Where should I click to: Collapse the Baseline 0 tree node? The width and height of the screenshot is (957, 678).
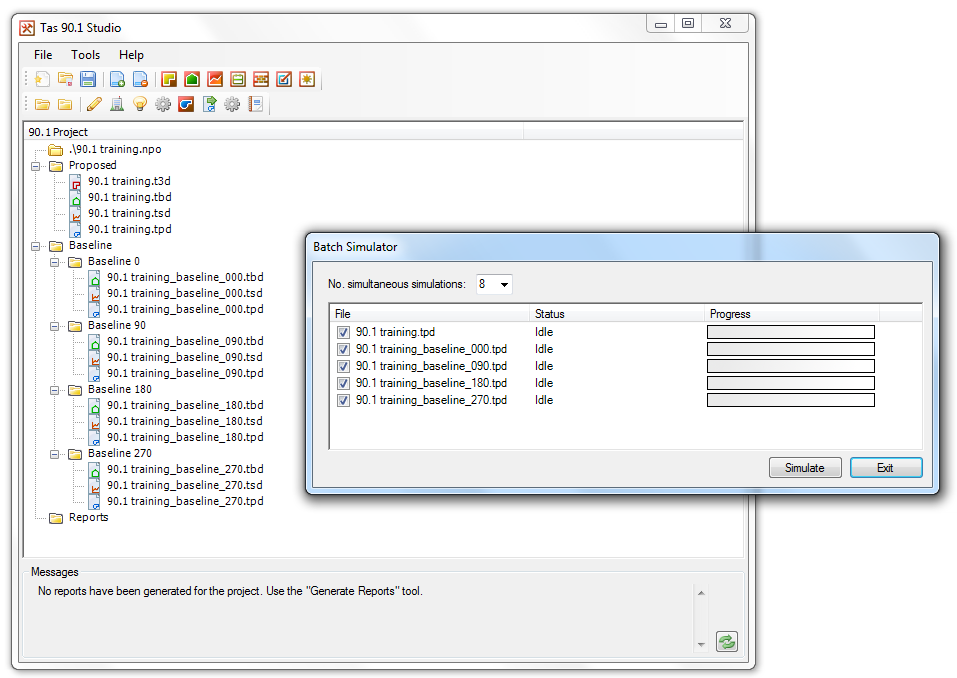click(54, 262)
